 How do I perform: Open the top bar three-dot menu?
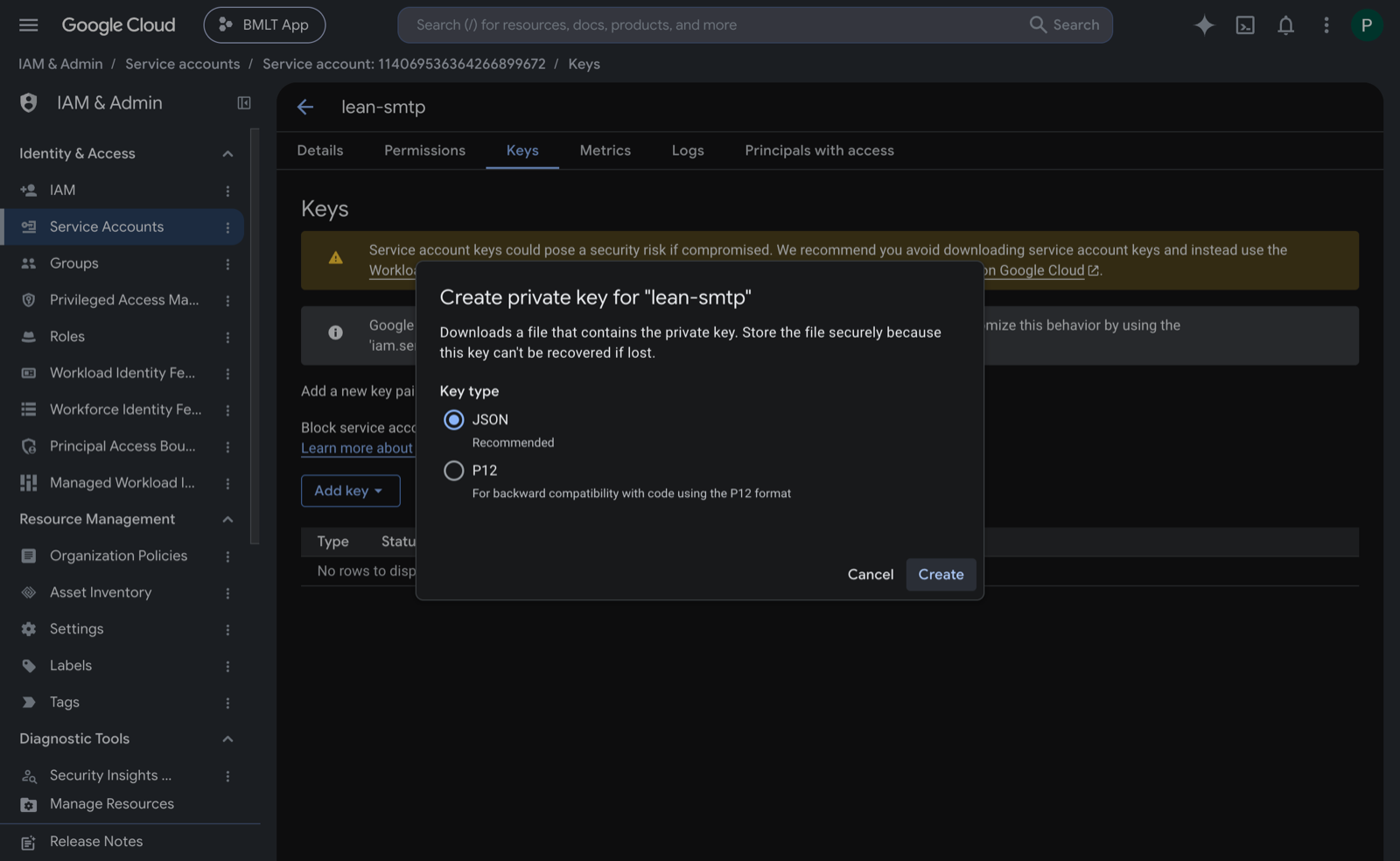point(1326,25)
